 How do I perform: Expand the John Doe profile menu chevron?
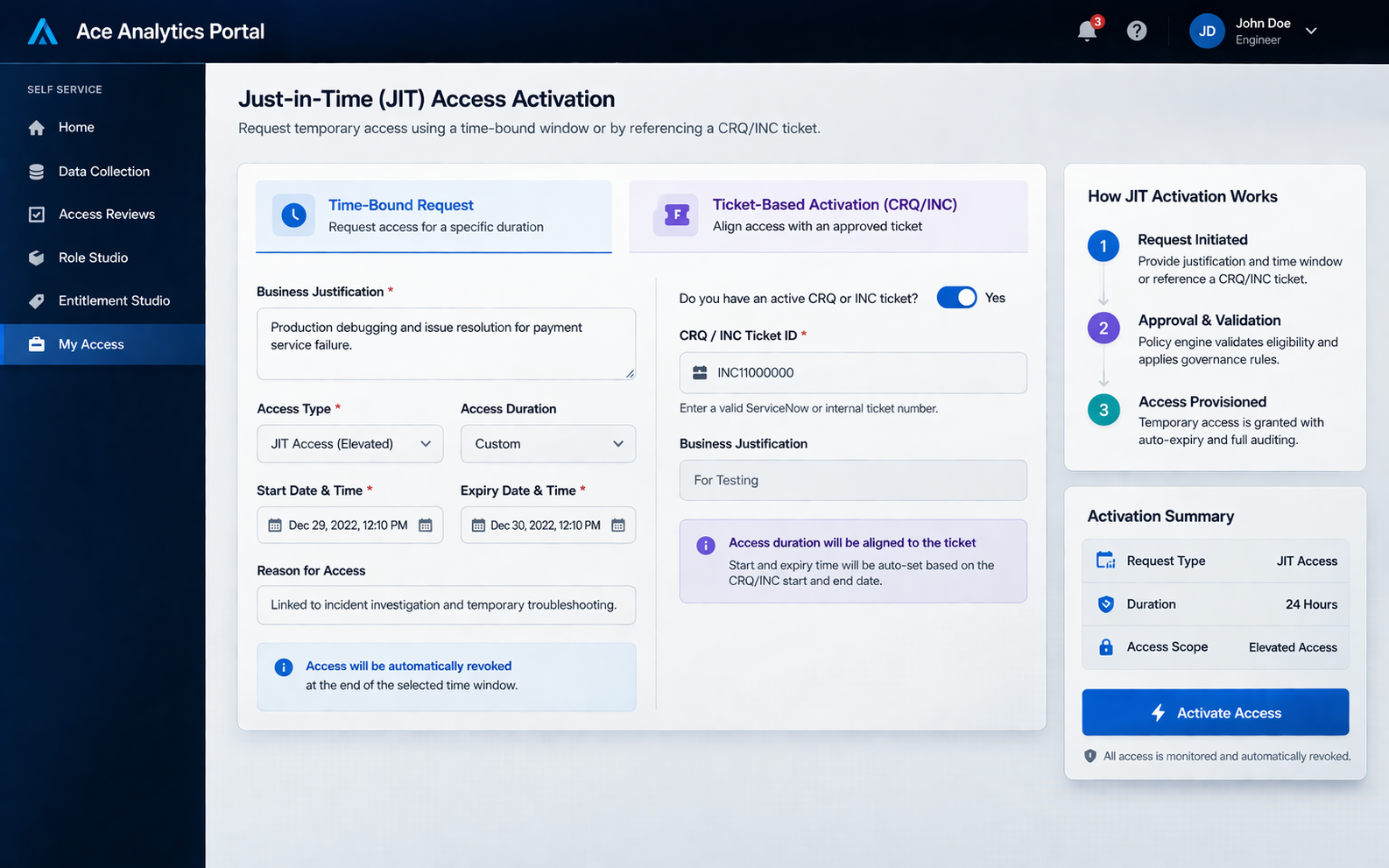[1311, 32]
